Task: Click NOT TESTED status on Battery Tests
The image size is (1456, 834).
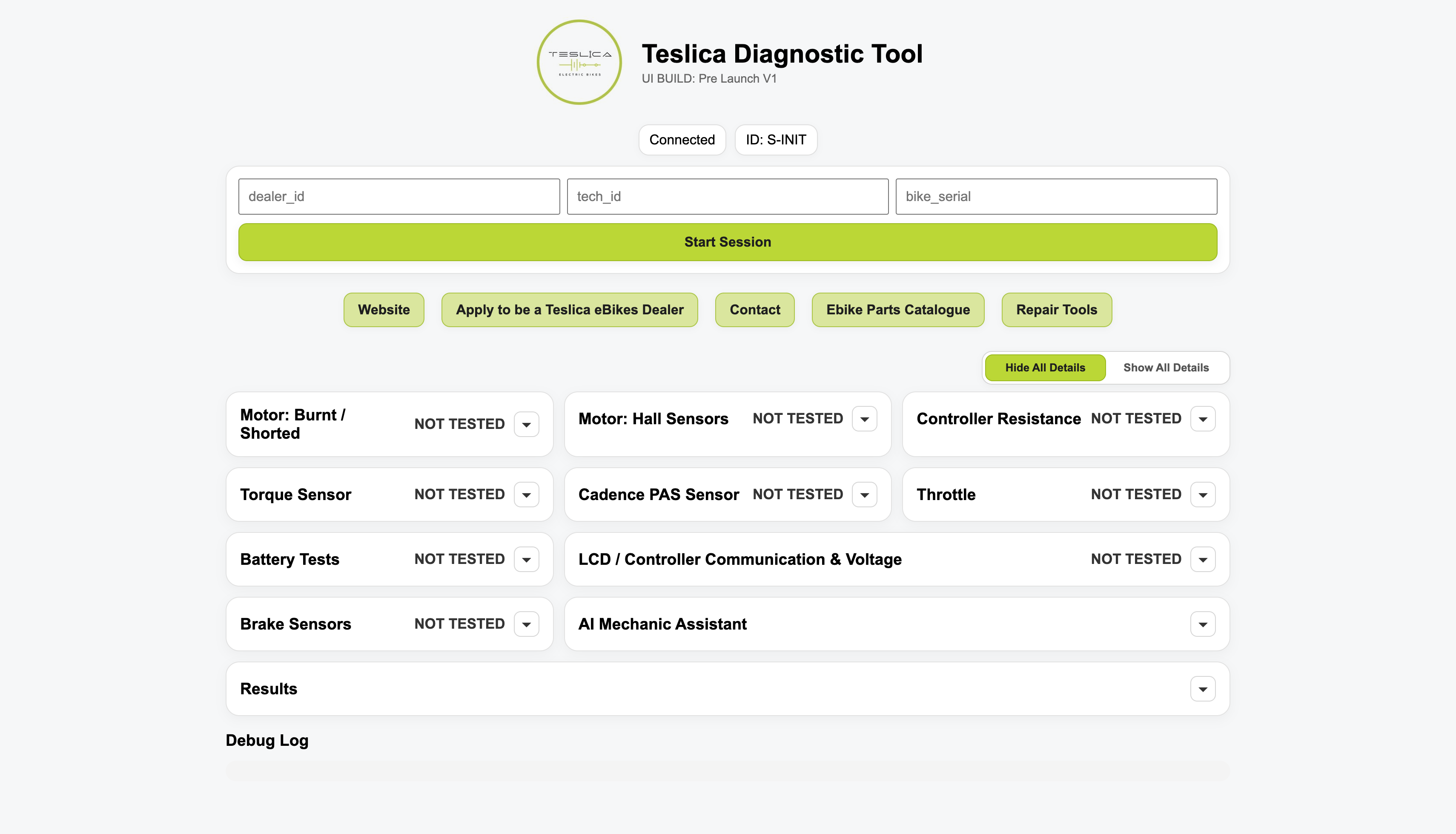Action: (460, 559)
